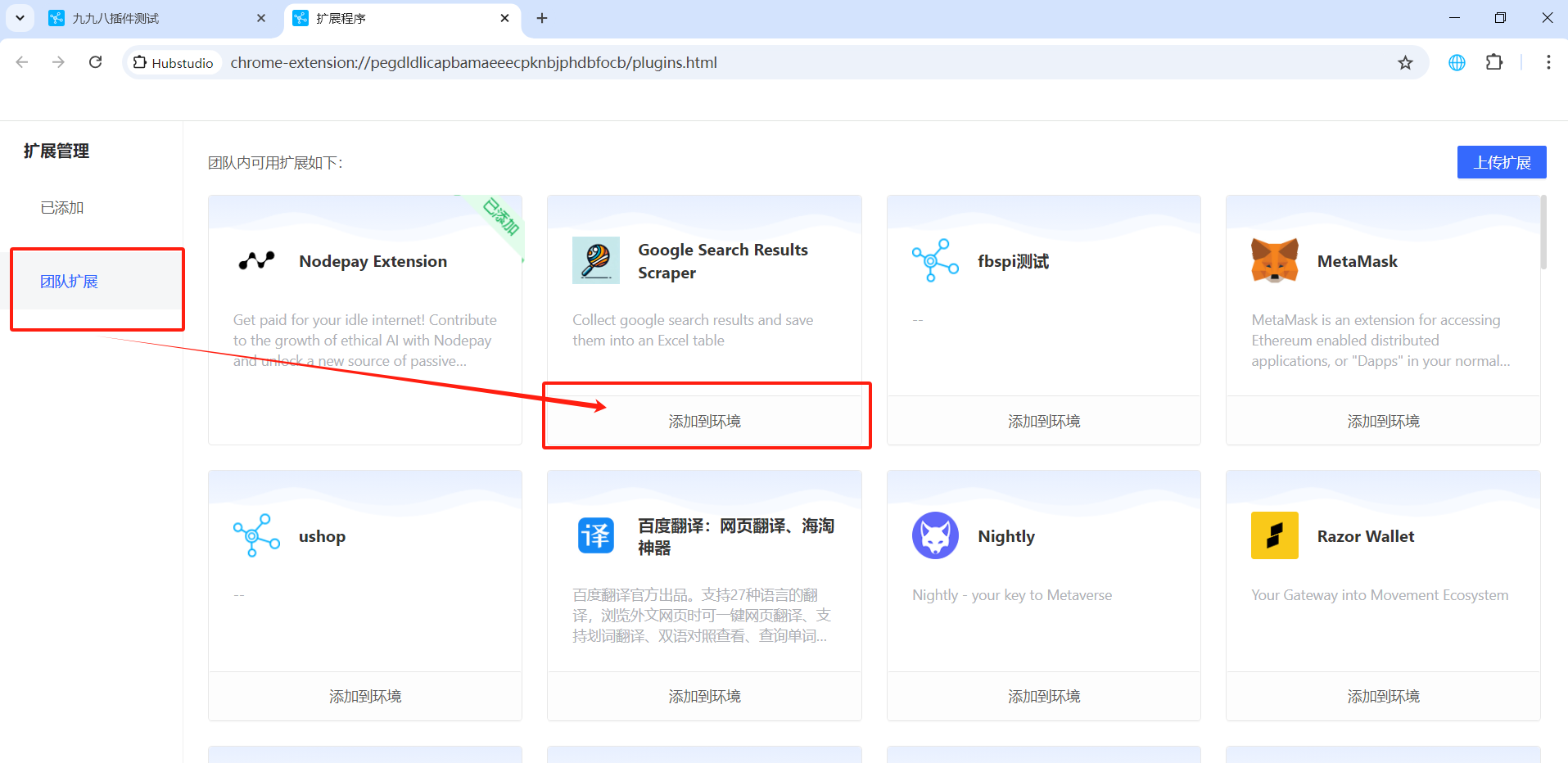Add ushop to environment

pos(365,696)
